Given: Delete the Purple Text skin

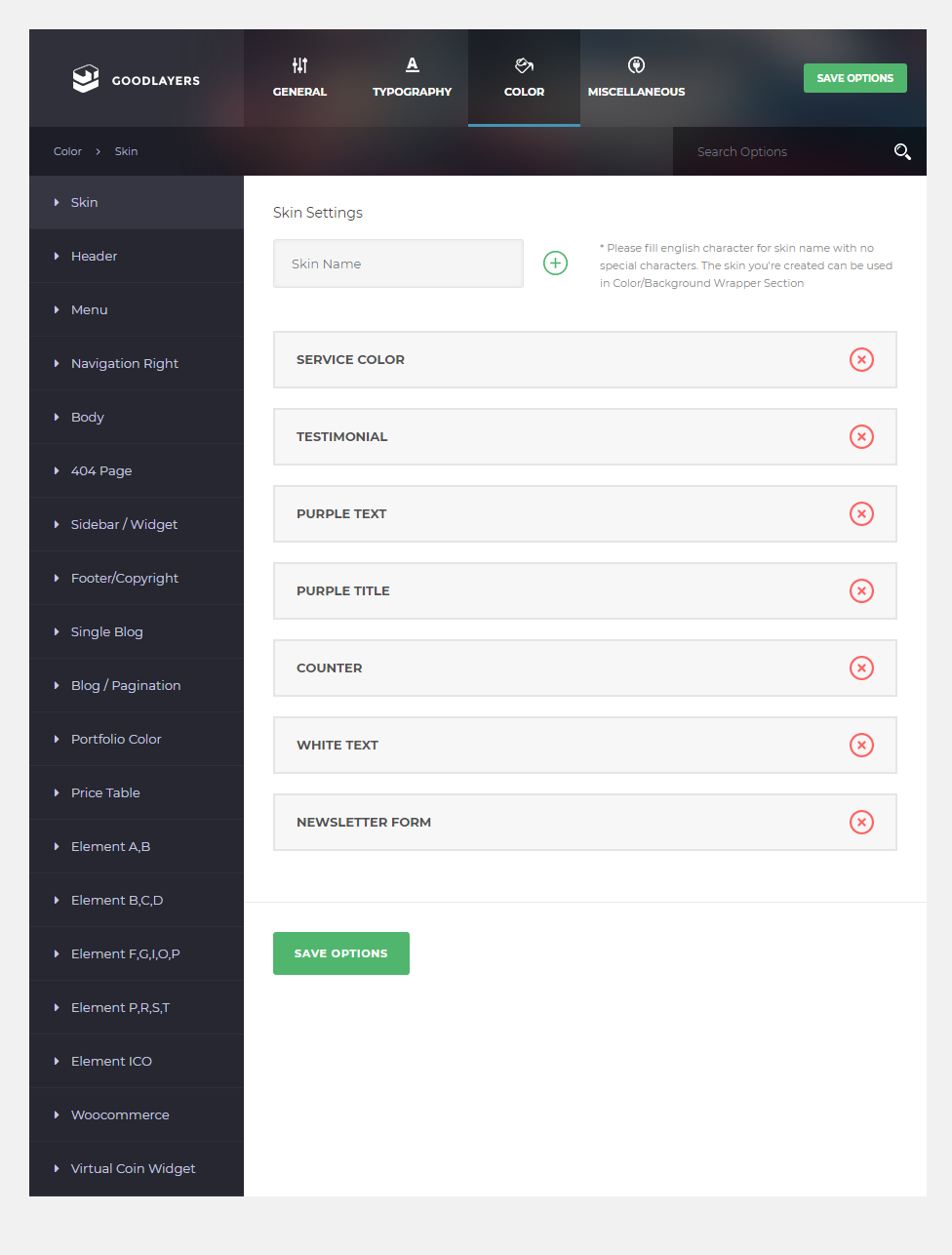Looking at the screenshot, I should (x=861, y=513).
